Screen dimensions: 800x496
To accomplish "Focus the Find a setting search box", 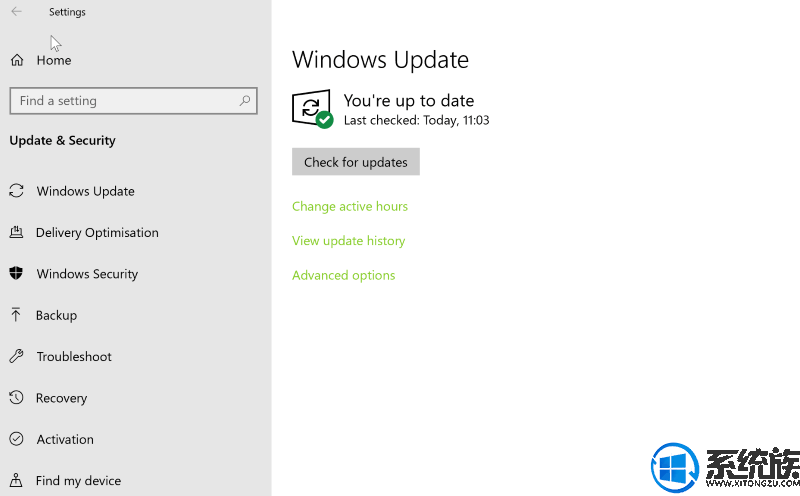I will pyautogui.click(x=133, y=101).
